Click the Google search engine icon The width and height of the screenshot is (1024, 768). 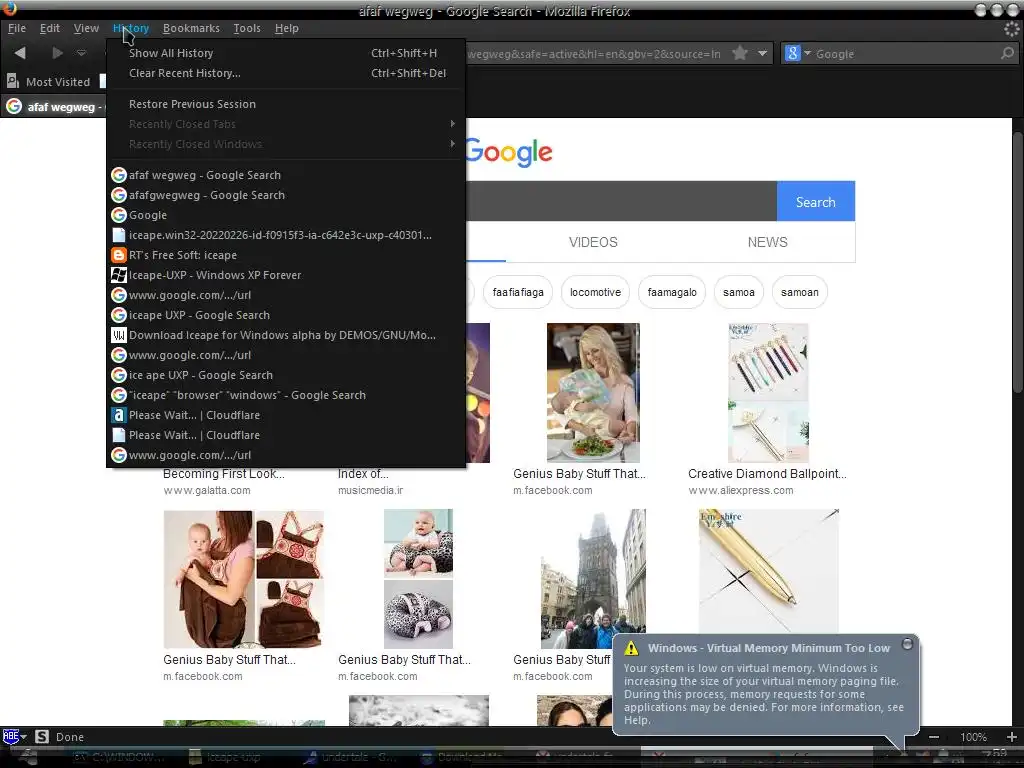(792, 54)
